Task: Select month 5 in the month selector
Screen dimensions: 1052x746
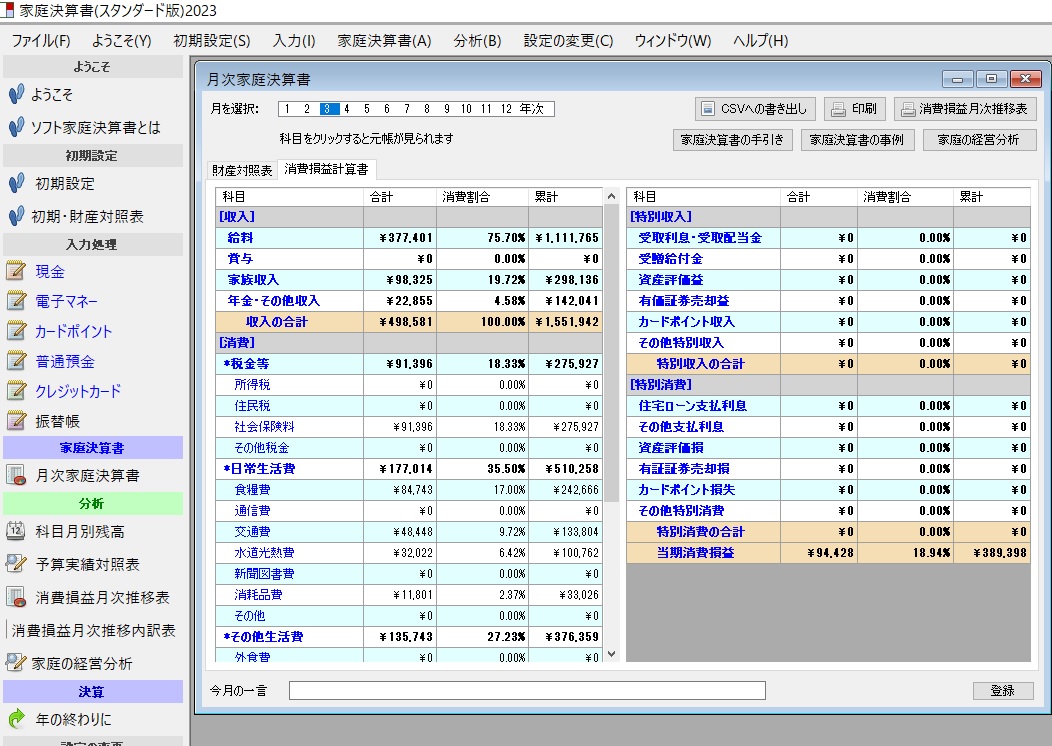Action: (367, 109)
